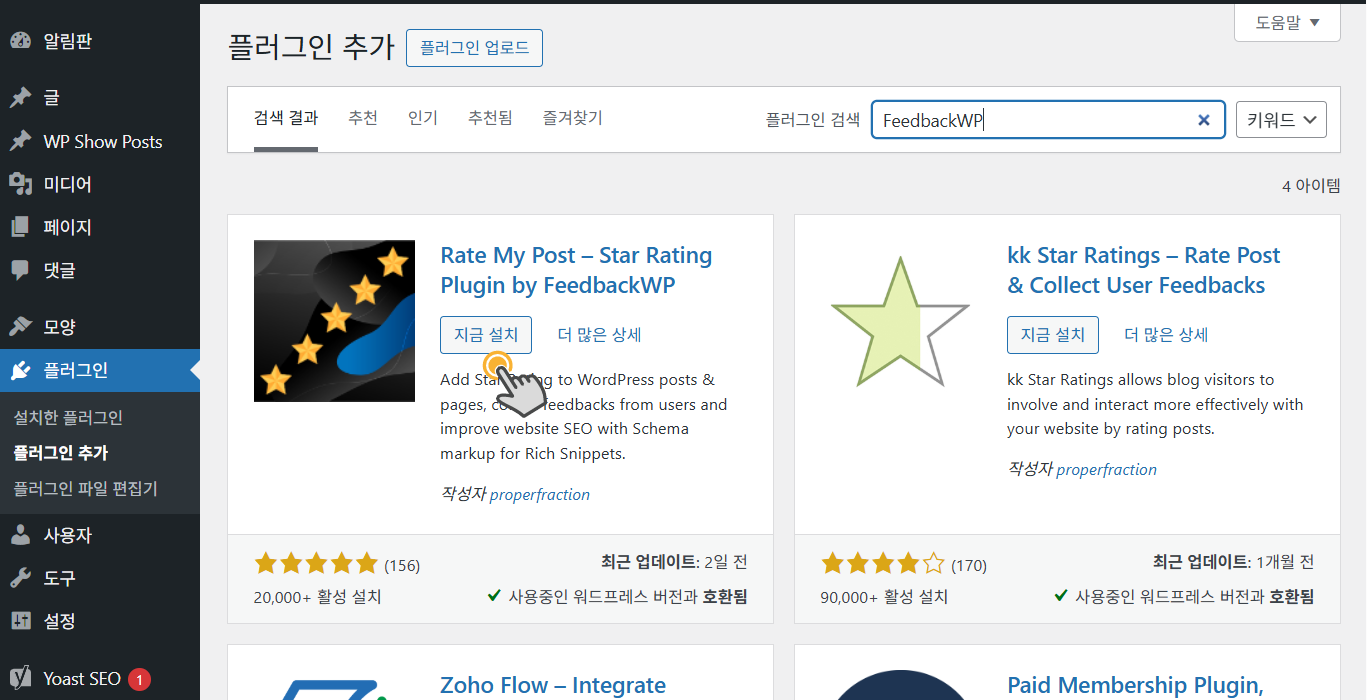Click the Yoast SEO logo icon
Screen dimensions: 1367x700
pos(20,678)
